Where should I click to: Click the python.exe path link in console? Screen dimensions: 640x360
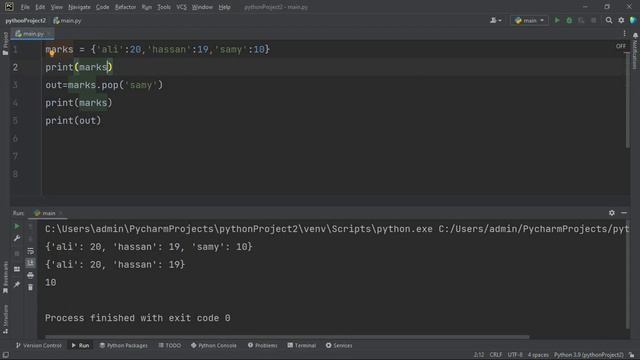(x=239, y=229)
